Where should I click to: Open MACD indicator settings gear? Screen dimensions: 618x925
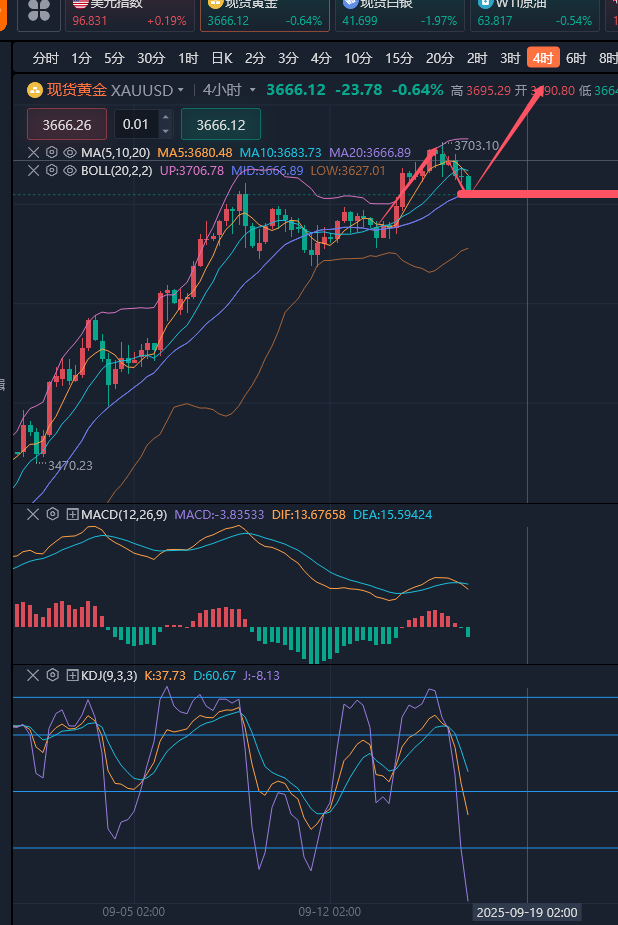click(x=52, y=515)
